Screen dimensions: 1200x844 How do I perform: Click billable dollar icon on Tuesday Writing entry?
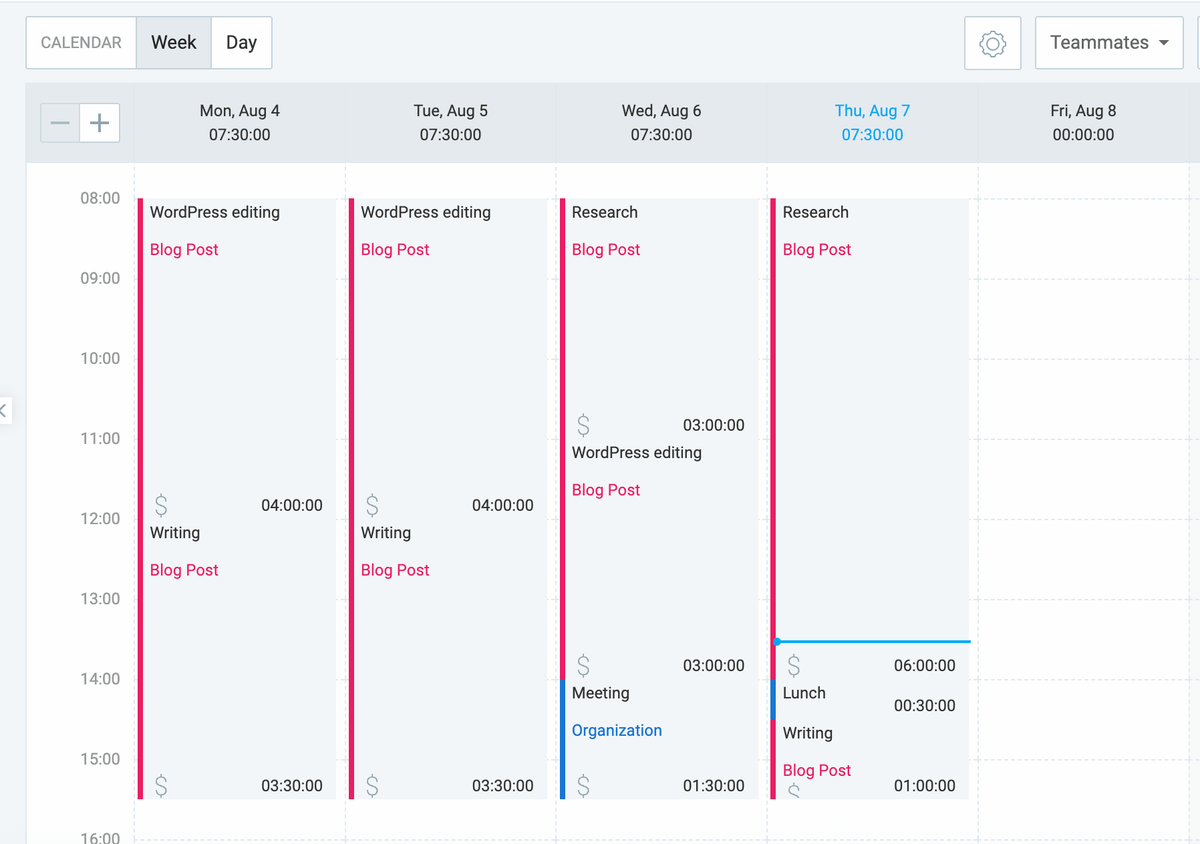click(372, 785)
